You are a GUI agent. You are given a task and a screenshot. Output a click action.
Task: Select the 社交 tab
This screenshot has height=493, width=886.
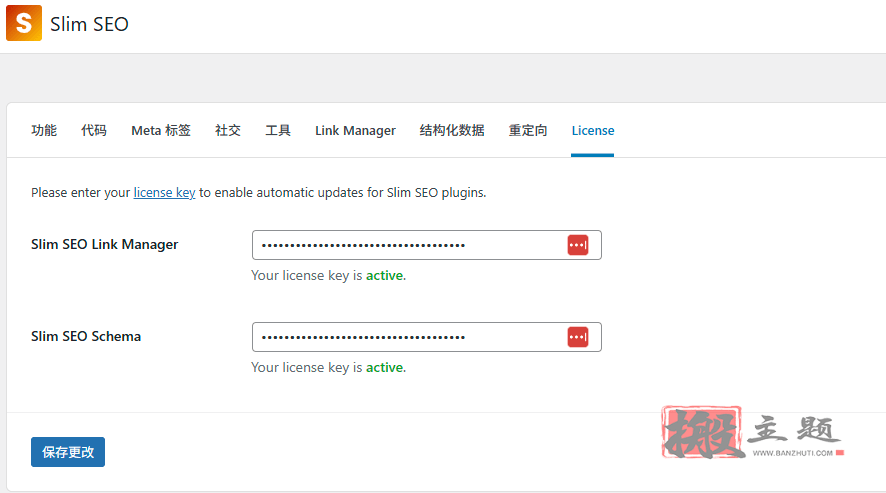[228, 131]
